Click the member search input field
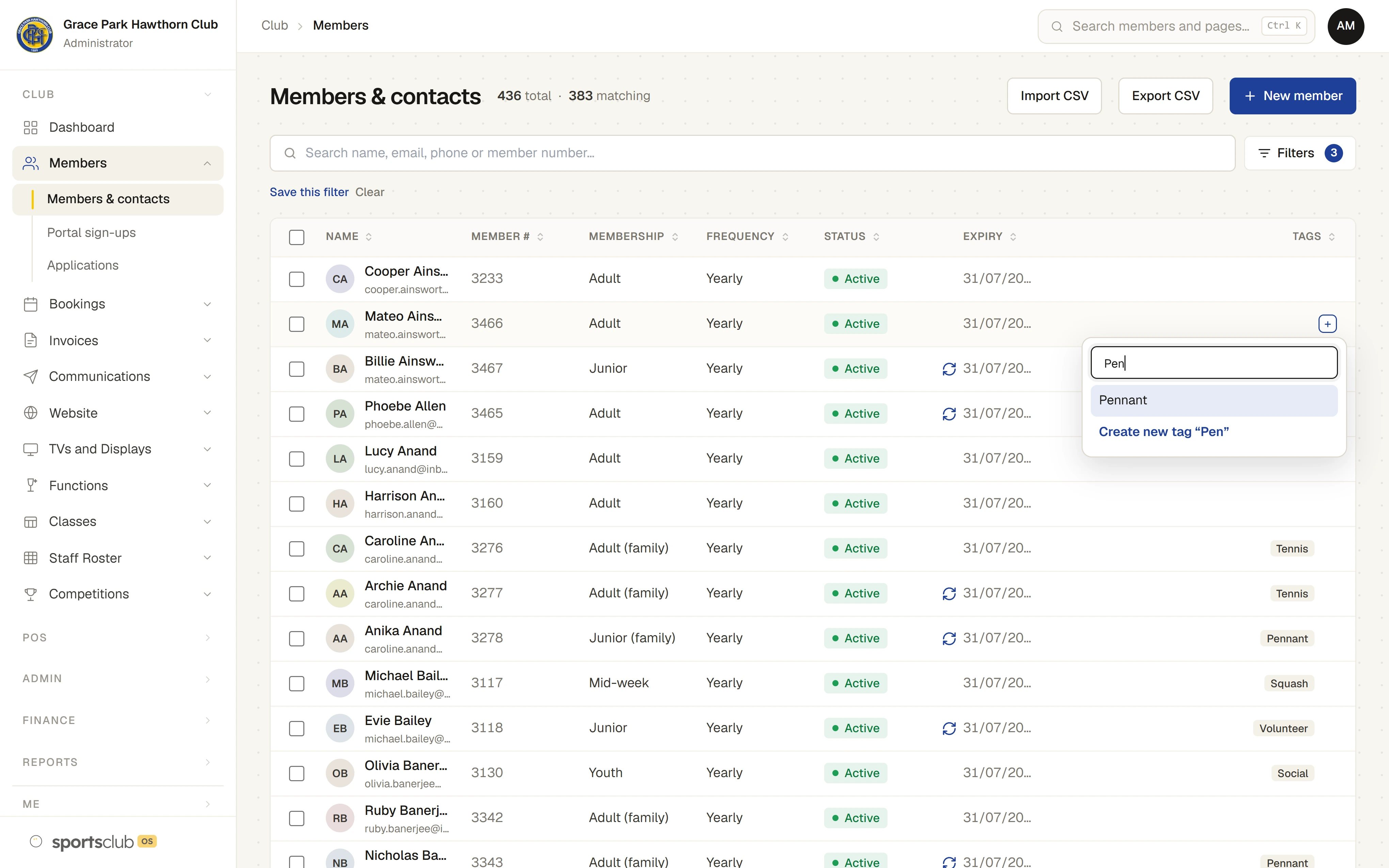The width and height of the screenshot is (1389, 868). point(752,153)
